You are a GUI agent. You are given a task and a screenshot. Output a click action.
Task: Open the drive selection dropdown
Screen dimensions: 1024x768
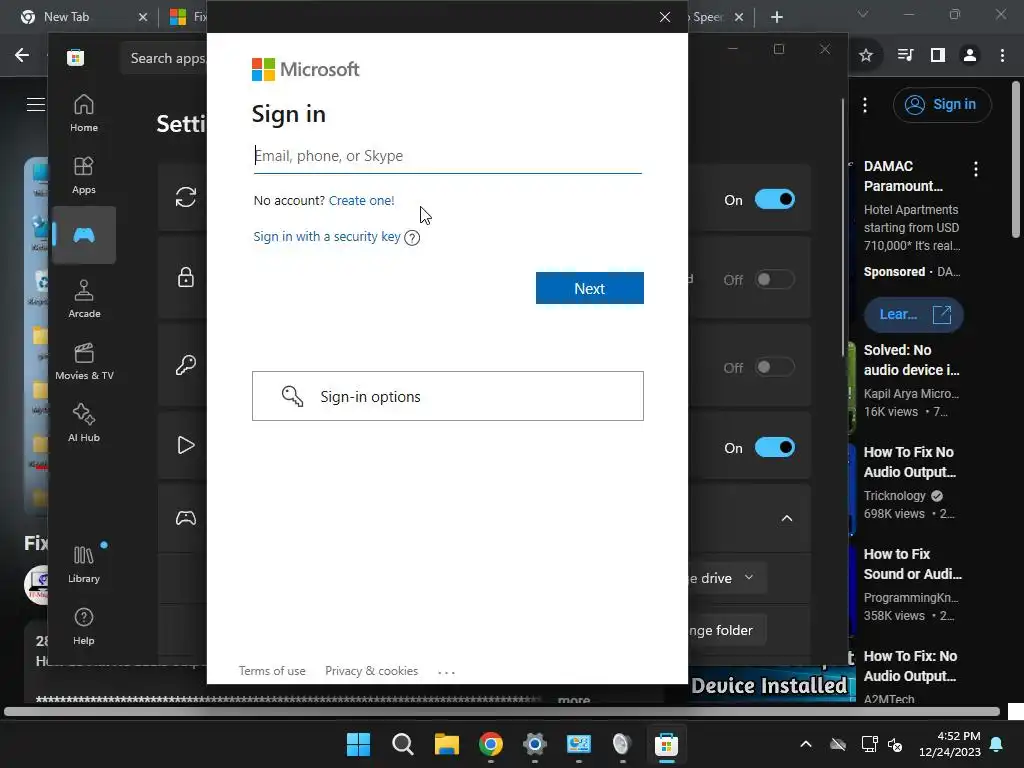coord(726,578)
